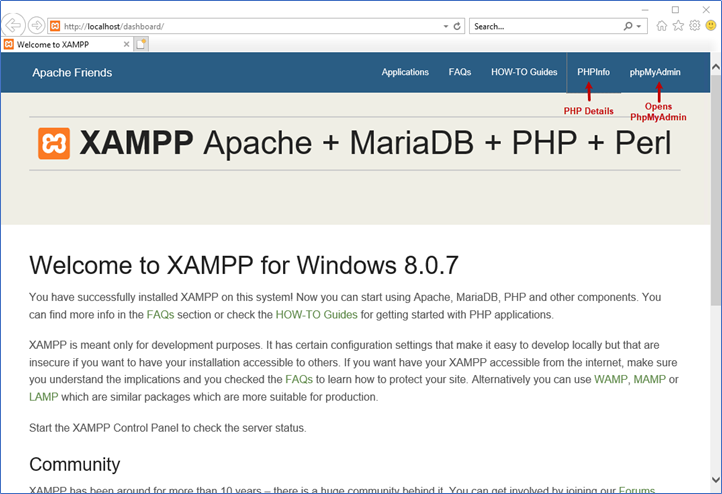The height and width of the screenshot is (494, 722).
Task: Click the Community heading
Action: [x=75, y=465]
